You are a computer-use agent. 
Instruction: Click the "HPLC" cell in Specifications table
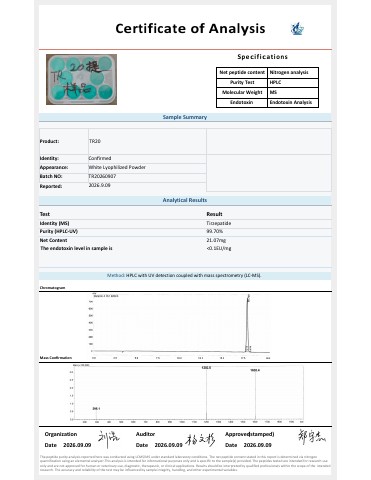tap(293, 82)
